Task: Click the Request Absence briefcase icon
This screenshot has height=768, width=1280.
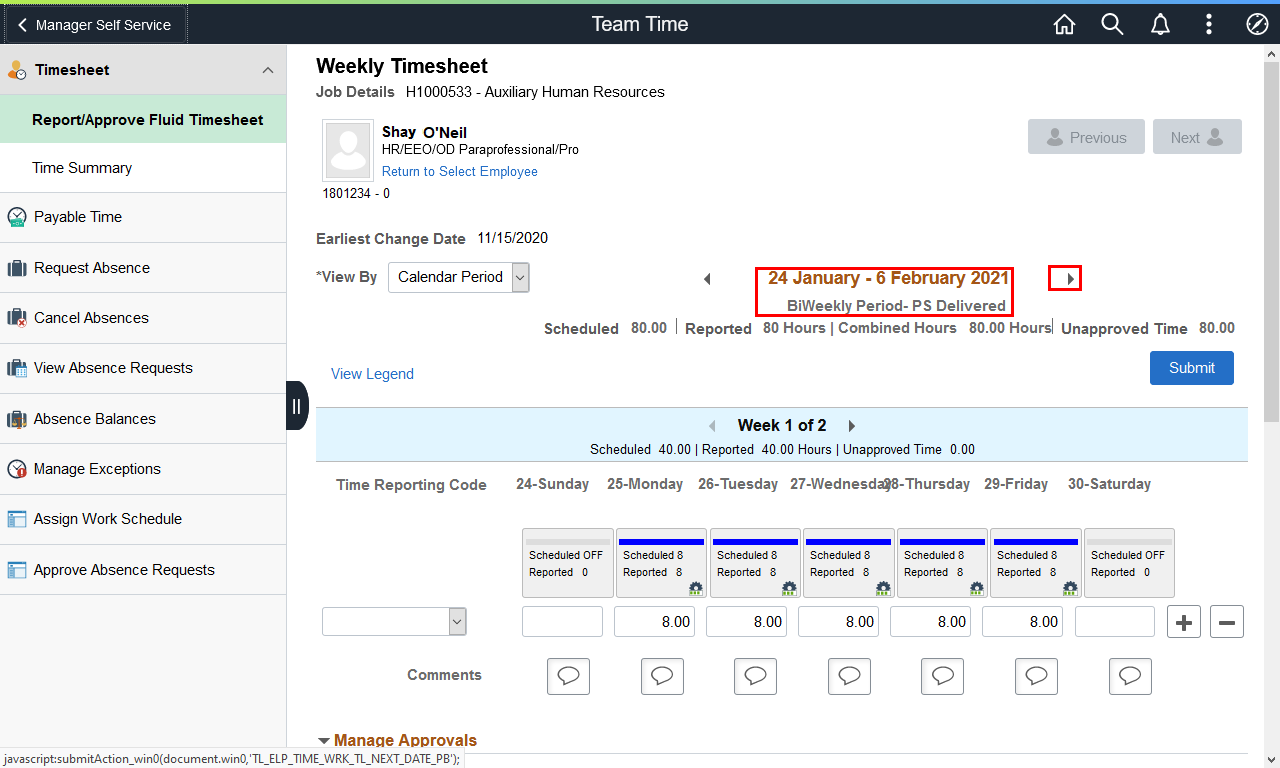Action: point(17,268)
